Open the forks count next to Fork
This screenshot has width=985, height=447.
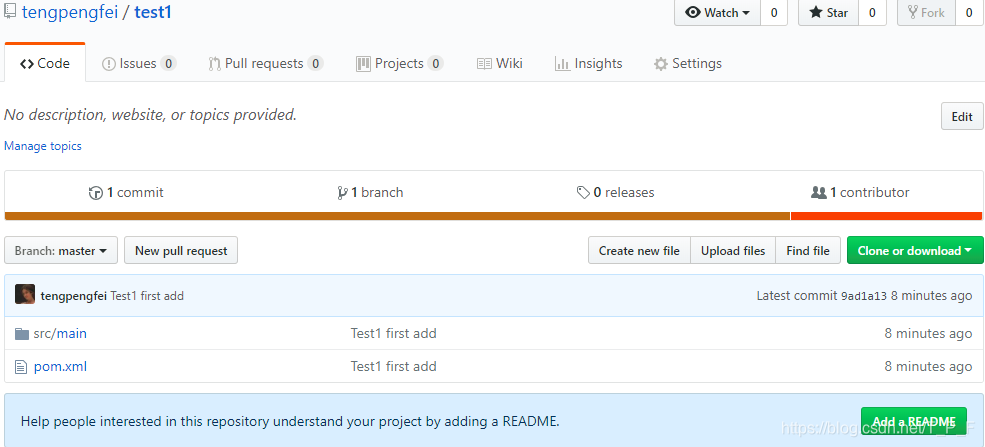point(969,13)
